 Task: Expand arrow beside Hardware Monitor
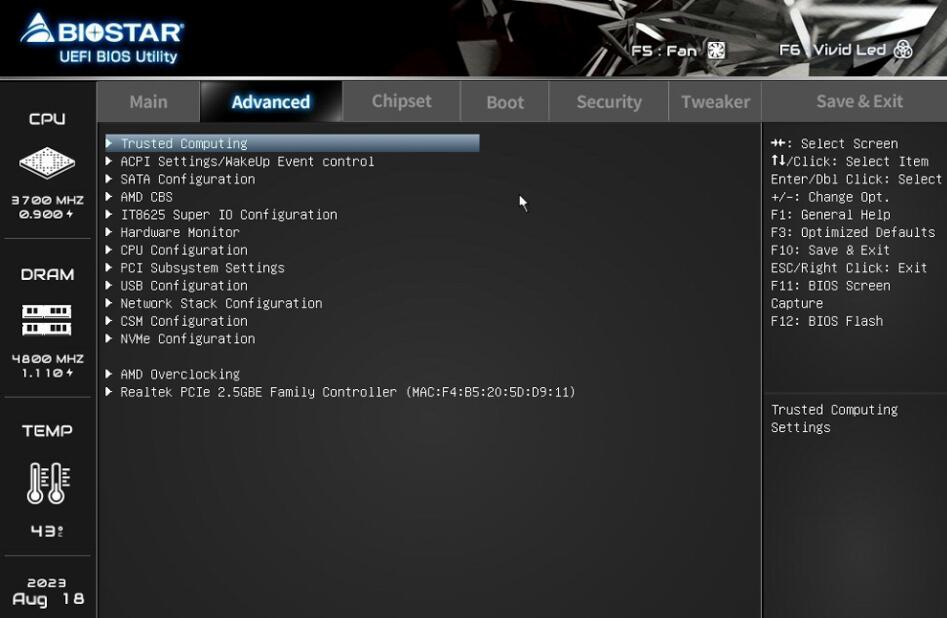point(109,232)
